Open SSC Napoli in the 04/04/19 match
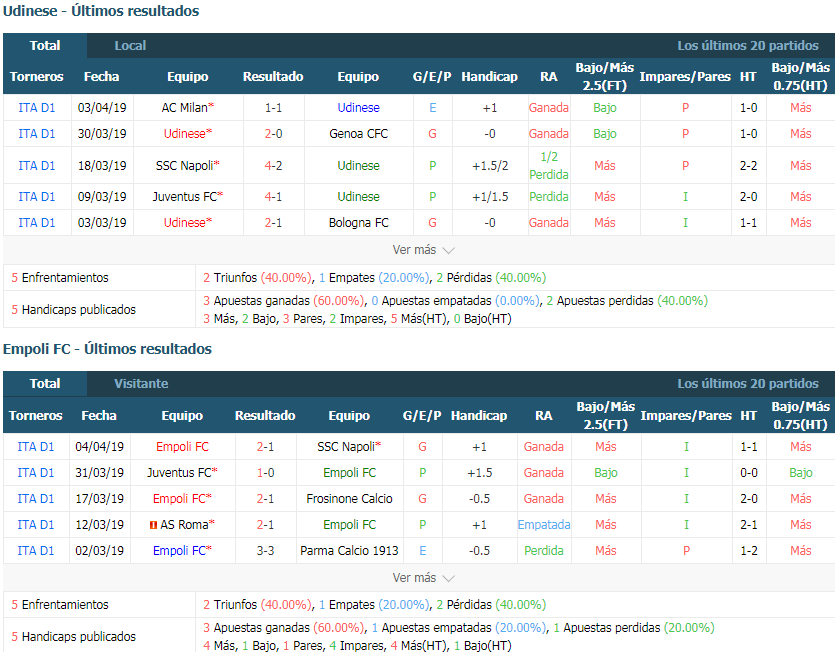The width and height of the screenshot is (835, 652). tap(346, 446)
